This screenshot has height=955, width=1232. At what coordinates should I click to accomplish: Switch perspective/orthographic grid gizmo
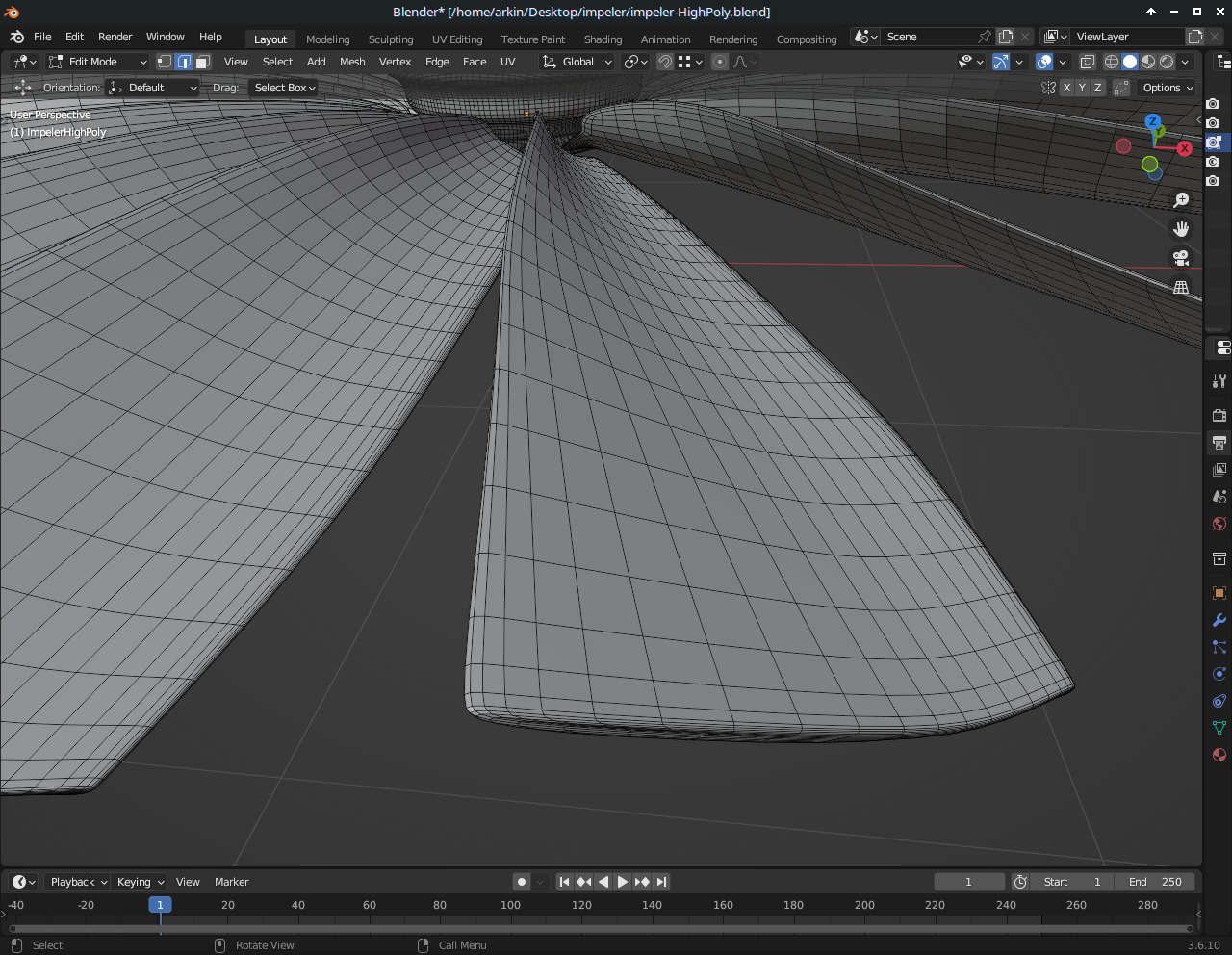1181,287
